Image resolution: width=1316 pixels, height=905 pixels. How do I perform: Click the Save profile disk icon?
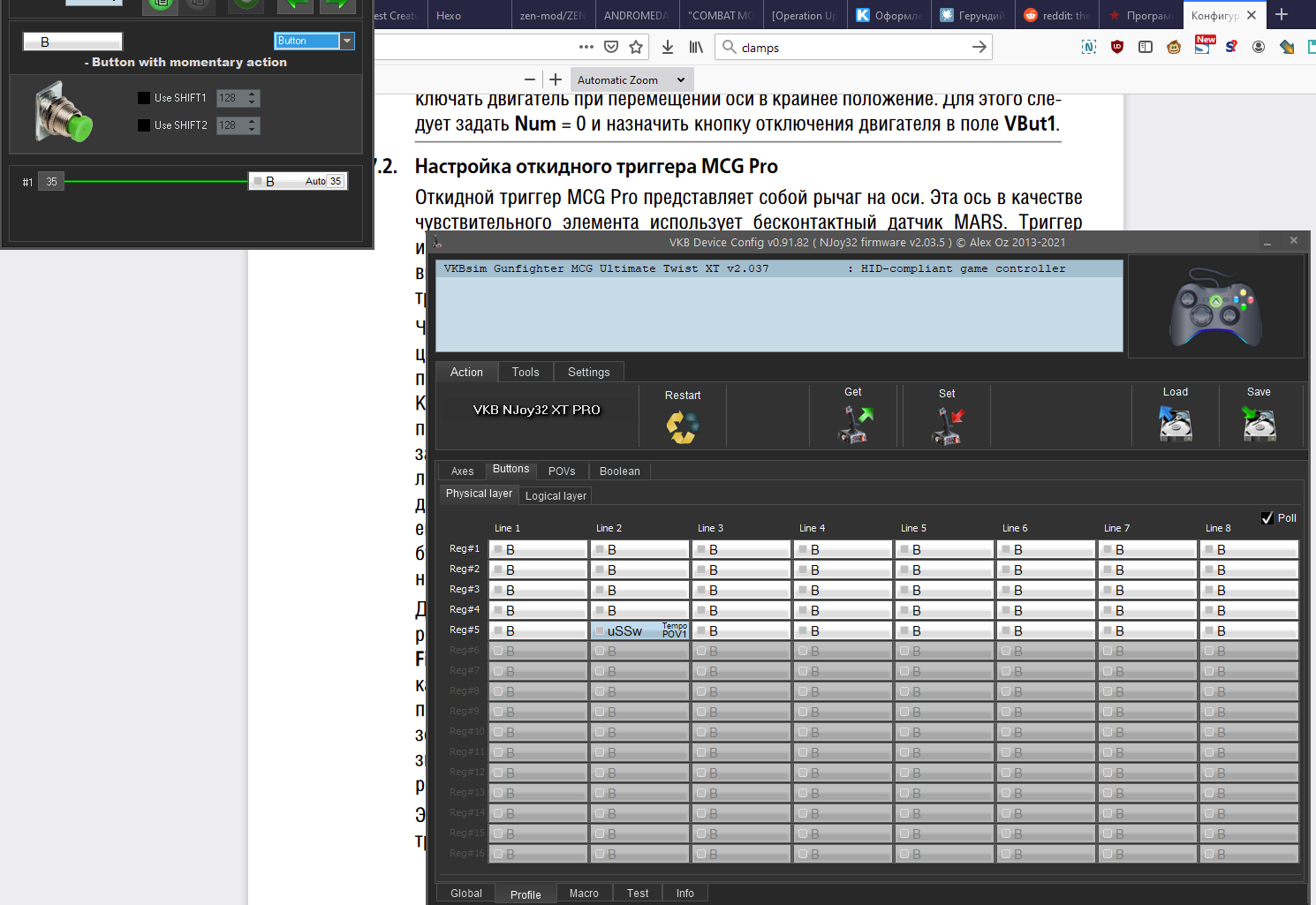tap(1259, 424)
